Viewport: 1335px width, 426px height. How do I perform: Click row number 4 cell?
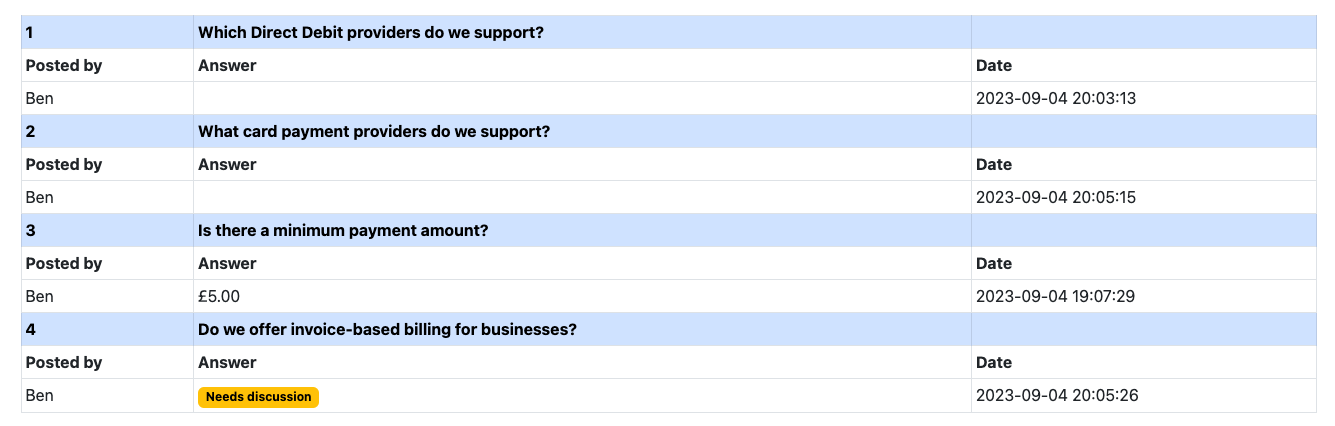point(107,329)
